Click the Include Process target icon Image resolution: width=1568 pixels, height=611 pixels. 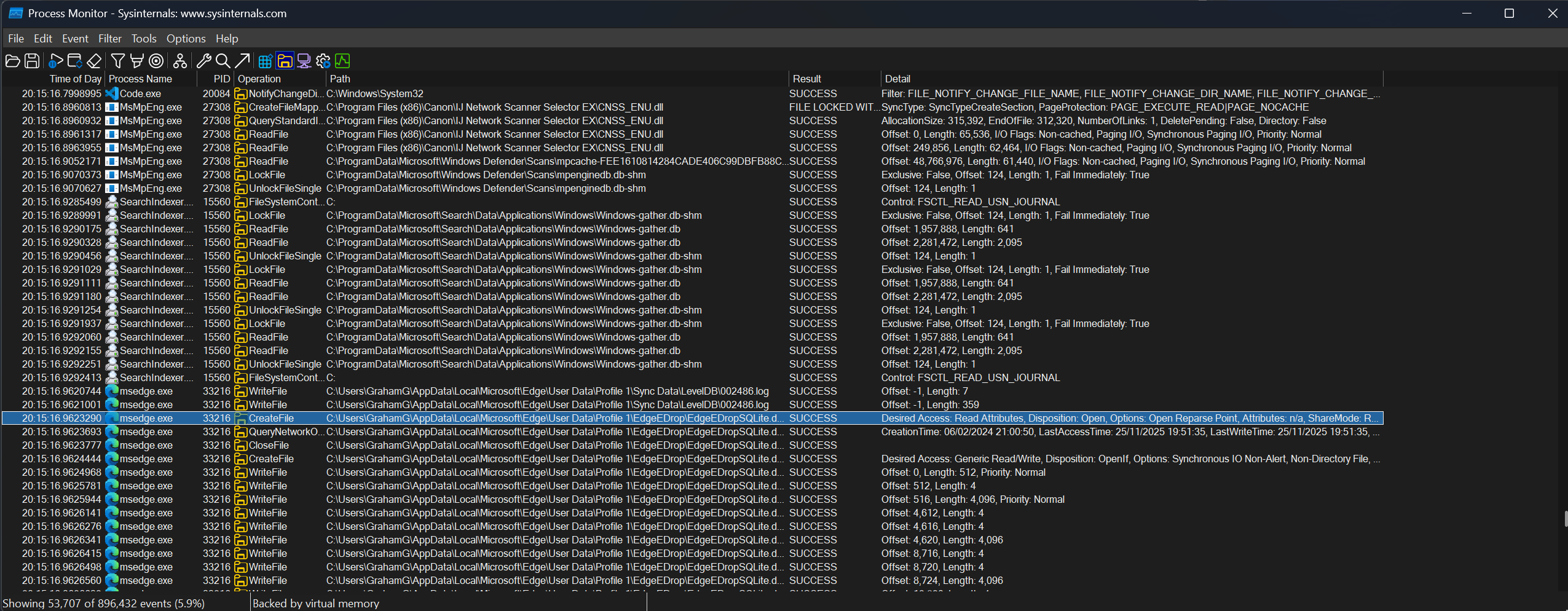tap(156, 61)
